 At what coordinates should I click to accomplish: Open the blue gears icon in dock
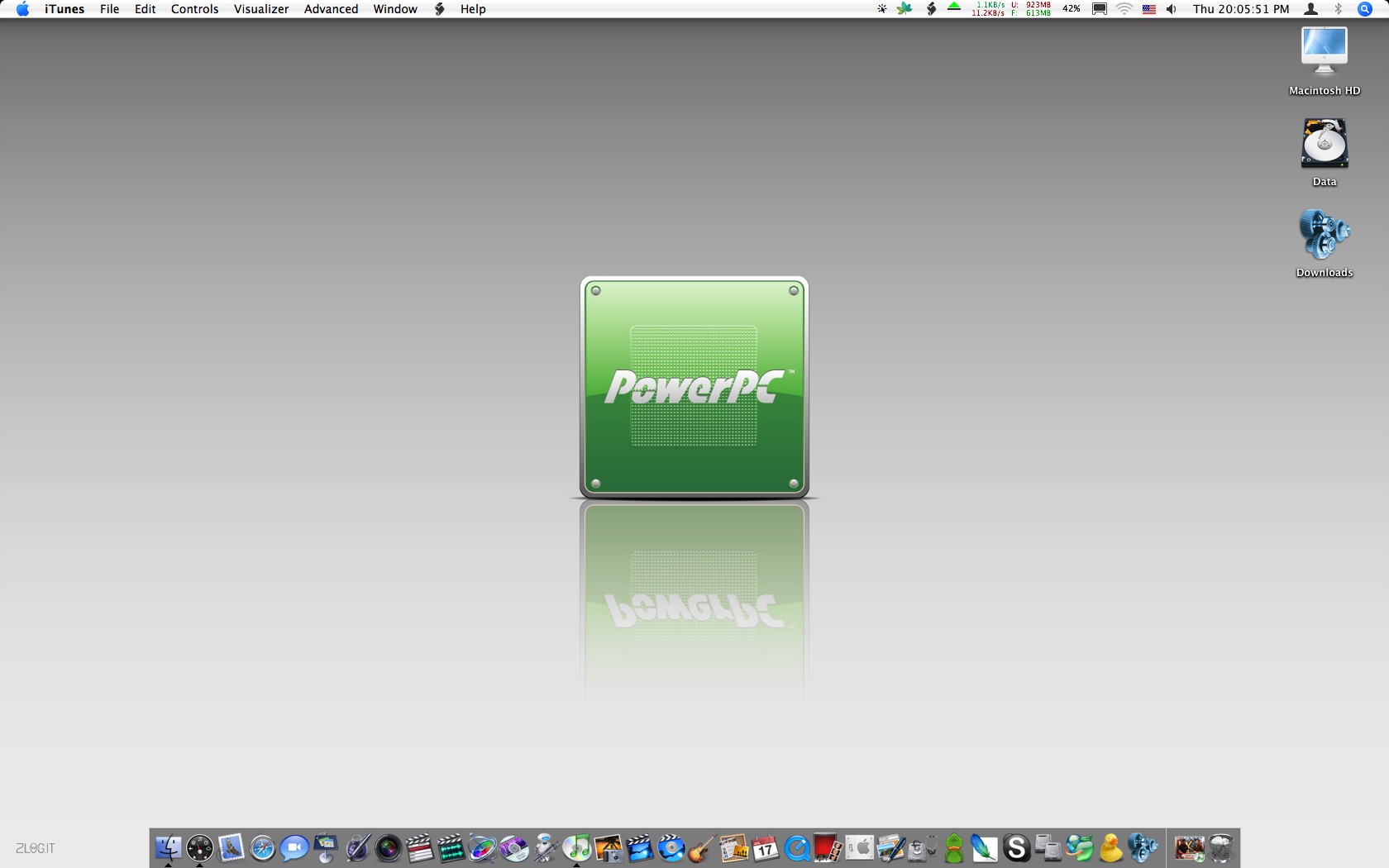click(1142, 848)
